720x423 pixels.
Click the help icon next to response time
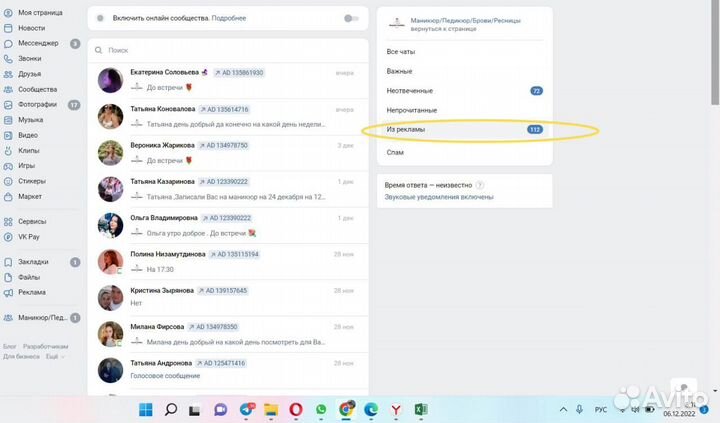[x=480, y=185]
